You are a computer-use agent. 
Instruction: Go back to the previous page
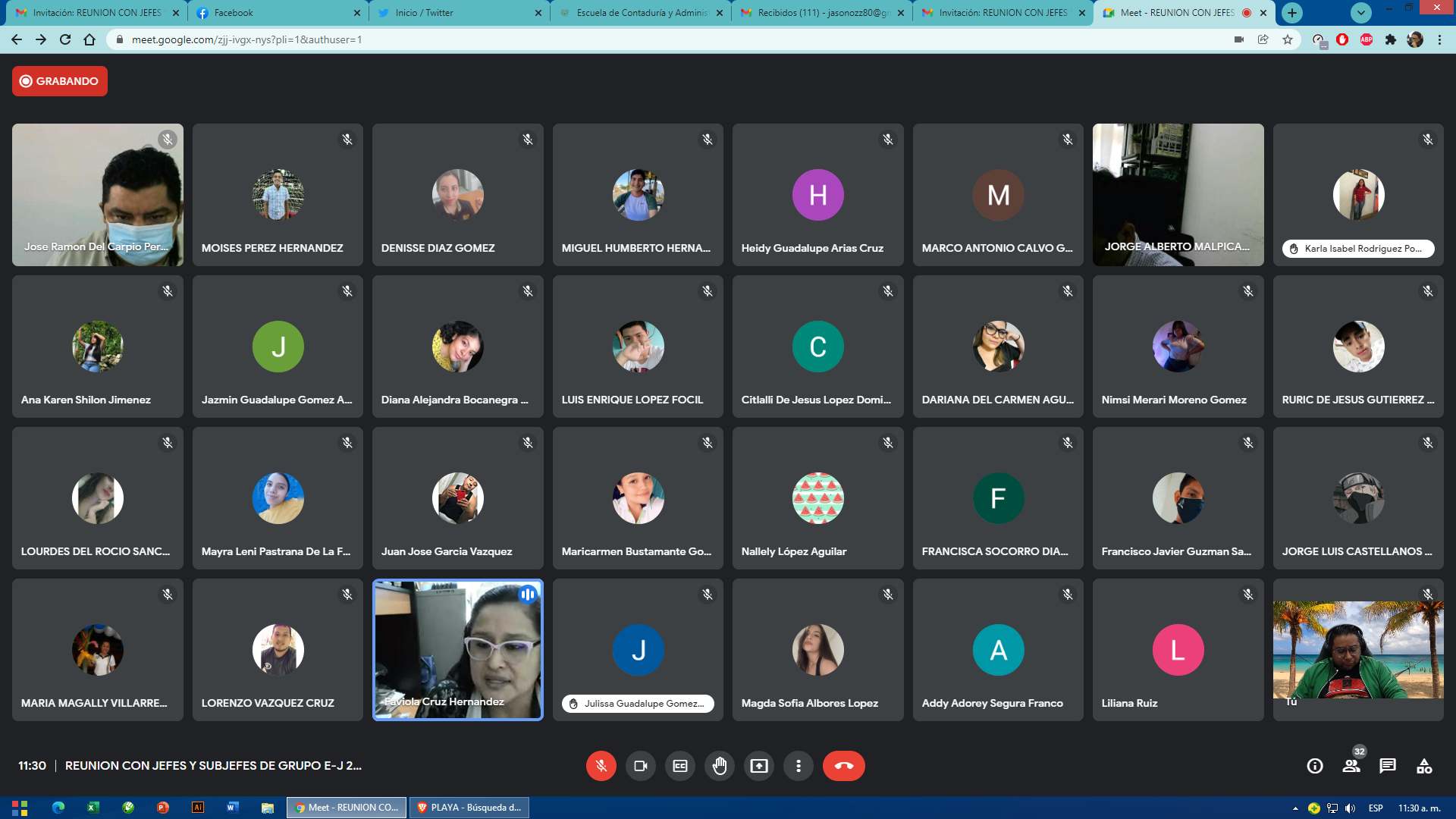[17, 39]
